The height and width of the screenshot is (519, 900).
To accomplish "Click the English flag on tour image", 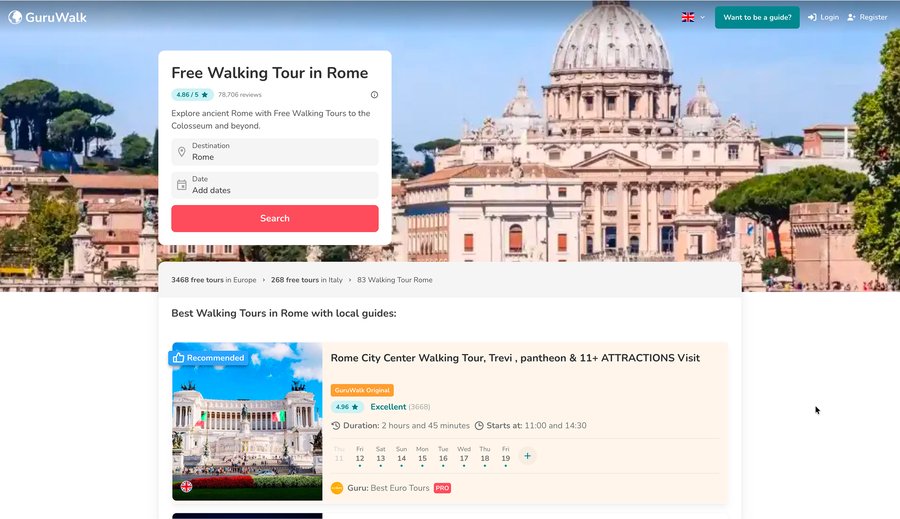I will tap(187, 486).
